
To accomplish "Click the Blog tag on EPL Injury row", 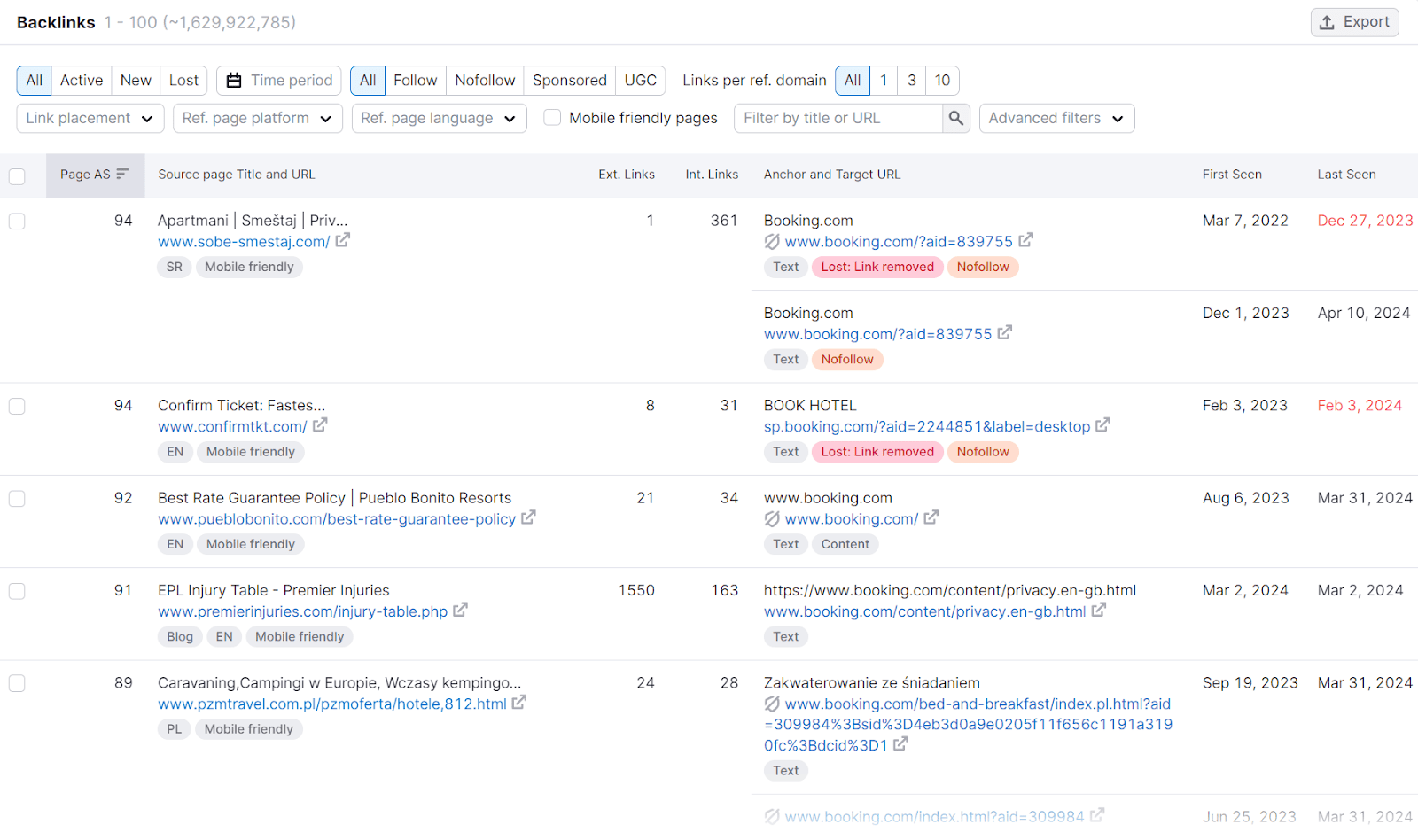I will coord(180,636).
